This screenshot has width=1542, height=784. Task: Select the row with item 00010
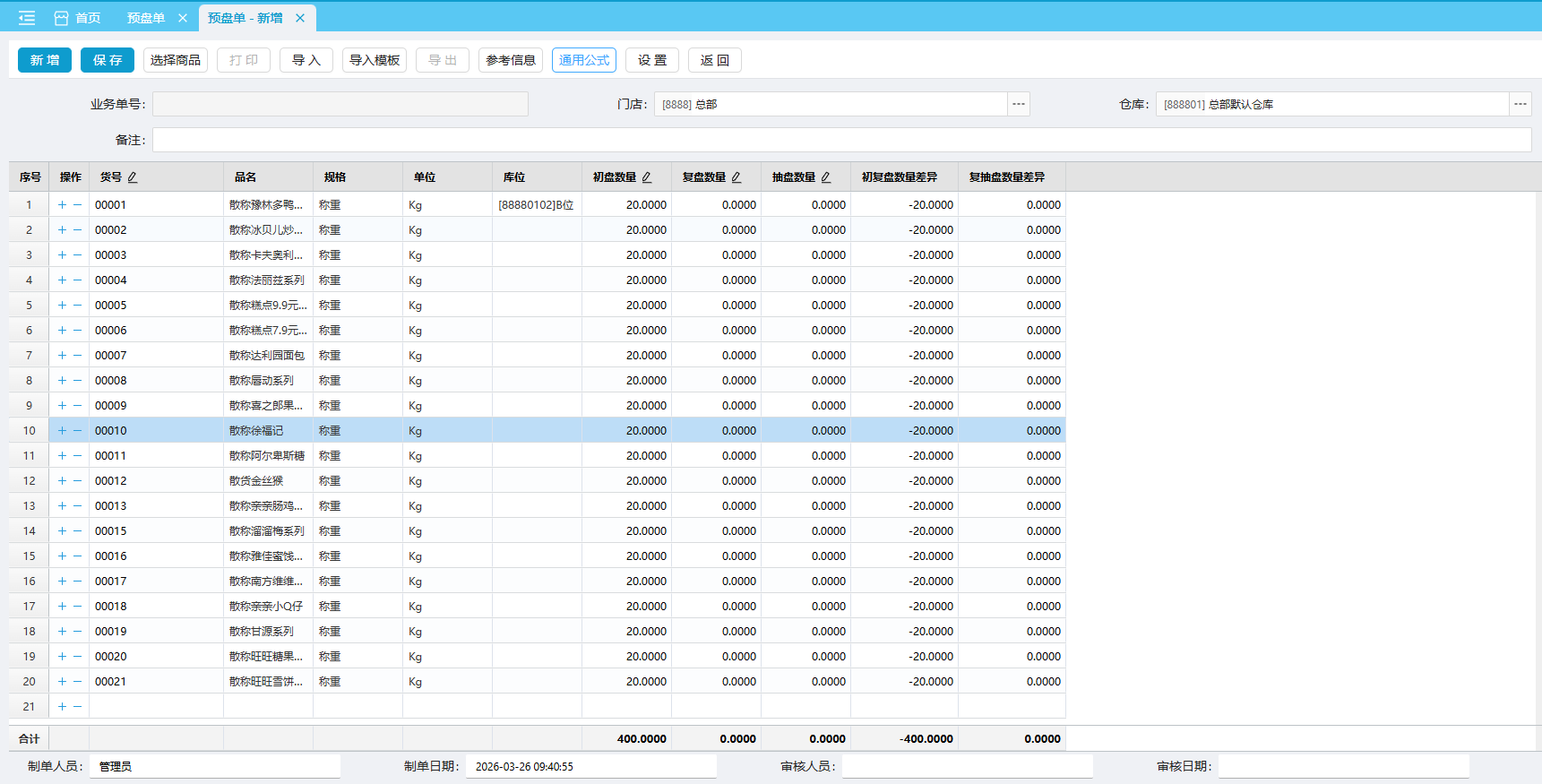111,431
